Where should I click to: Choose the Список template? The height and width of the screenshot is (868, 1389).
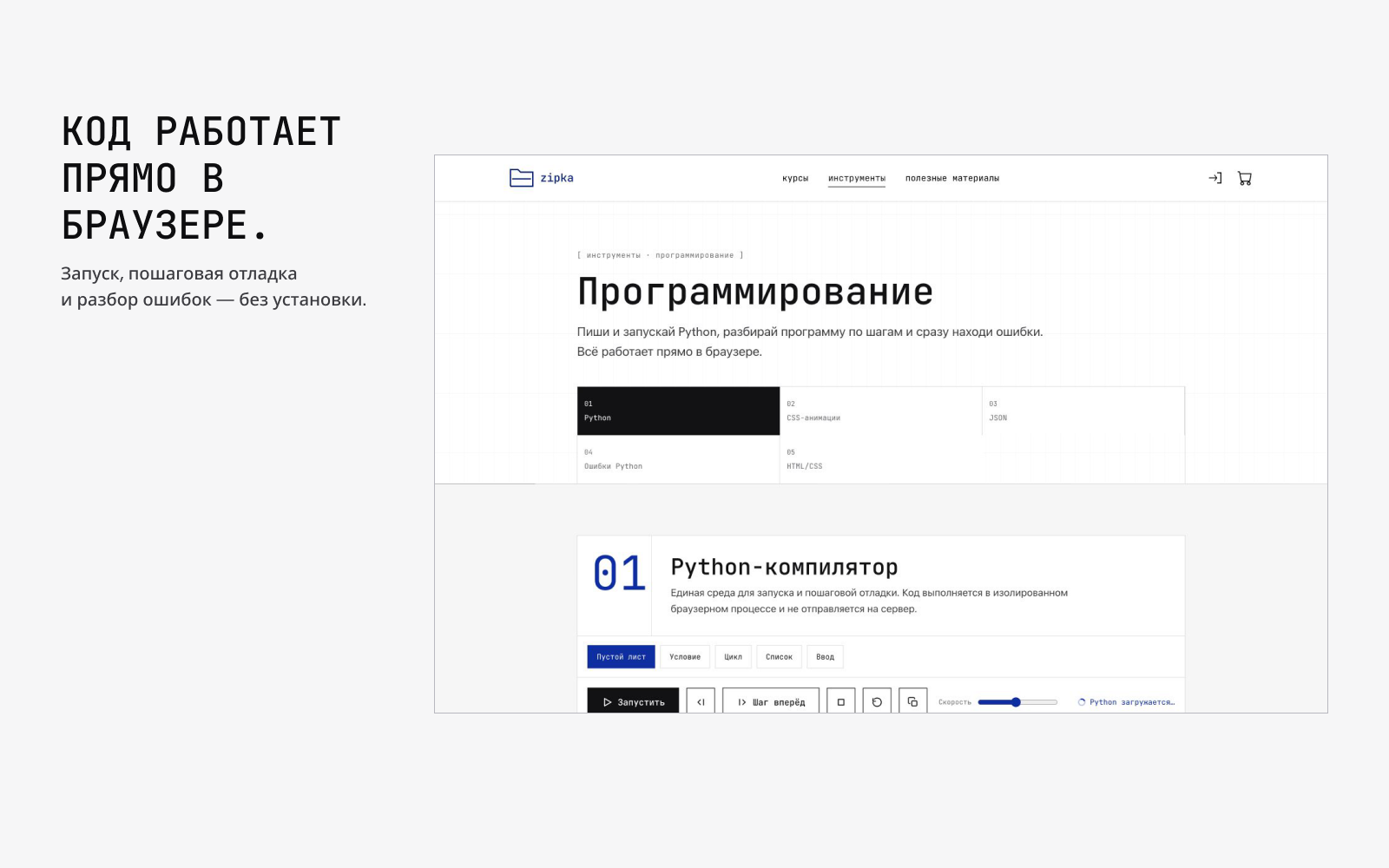779,657
